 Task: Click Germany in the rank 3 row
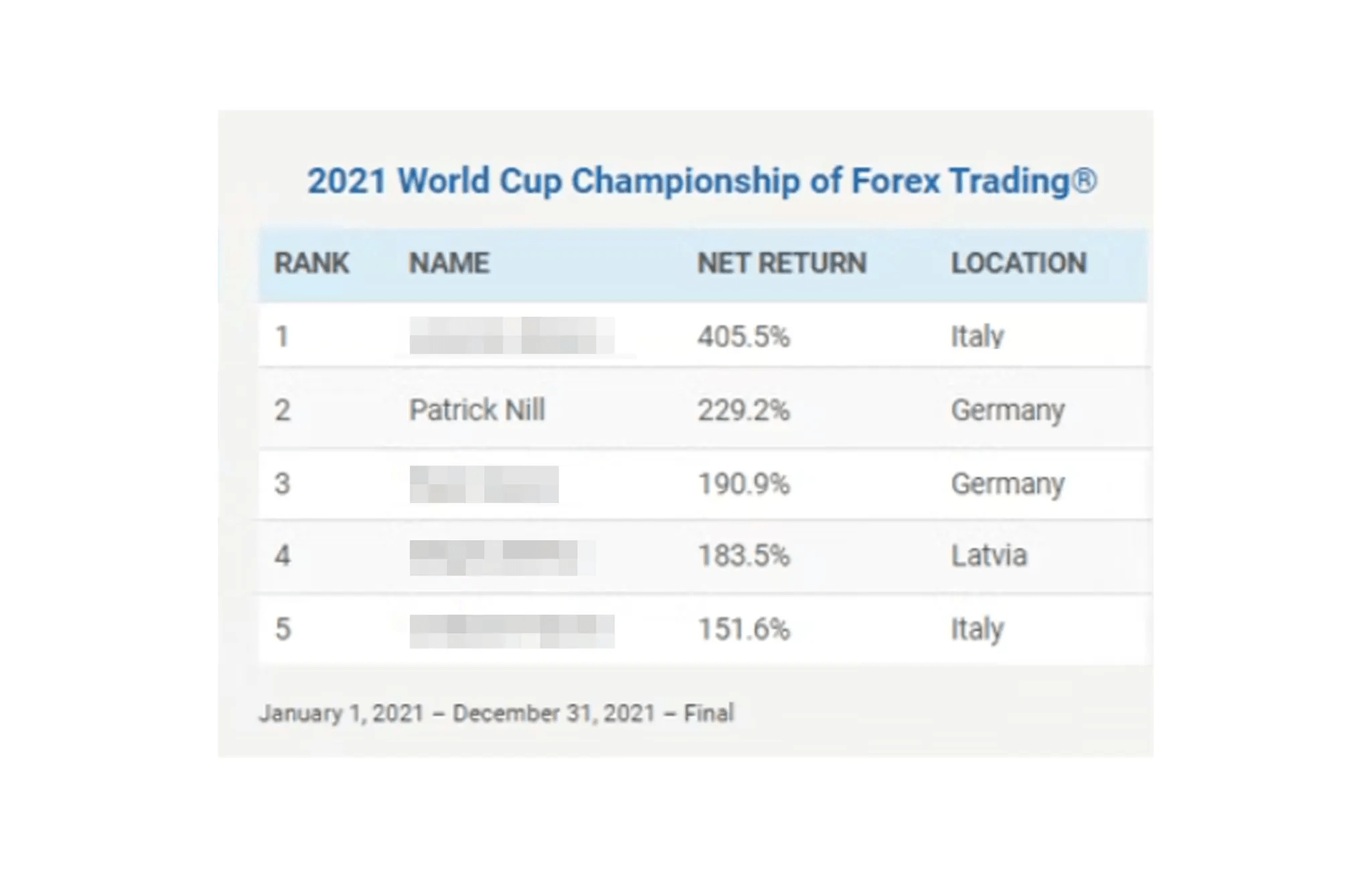[1008, 484]
